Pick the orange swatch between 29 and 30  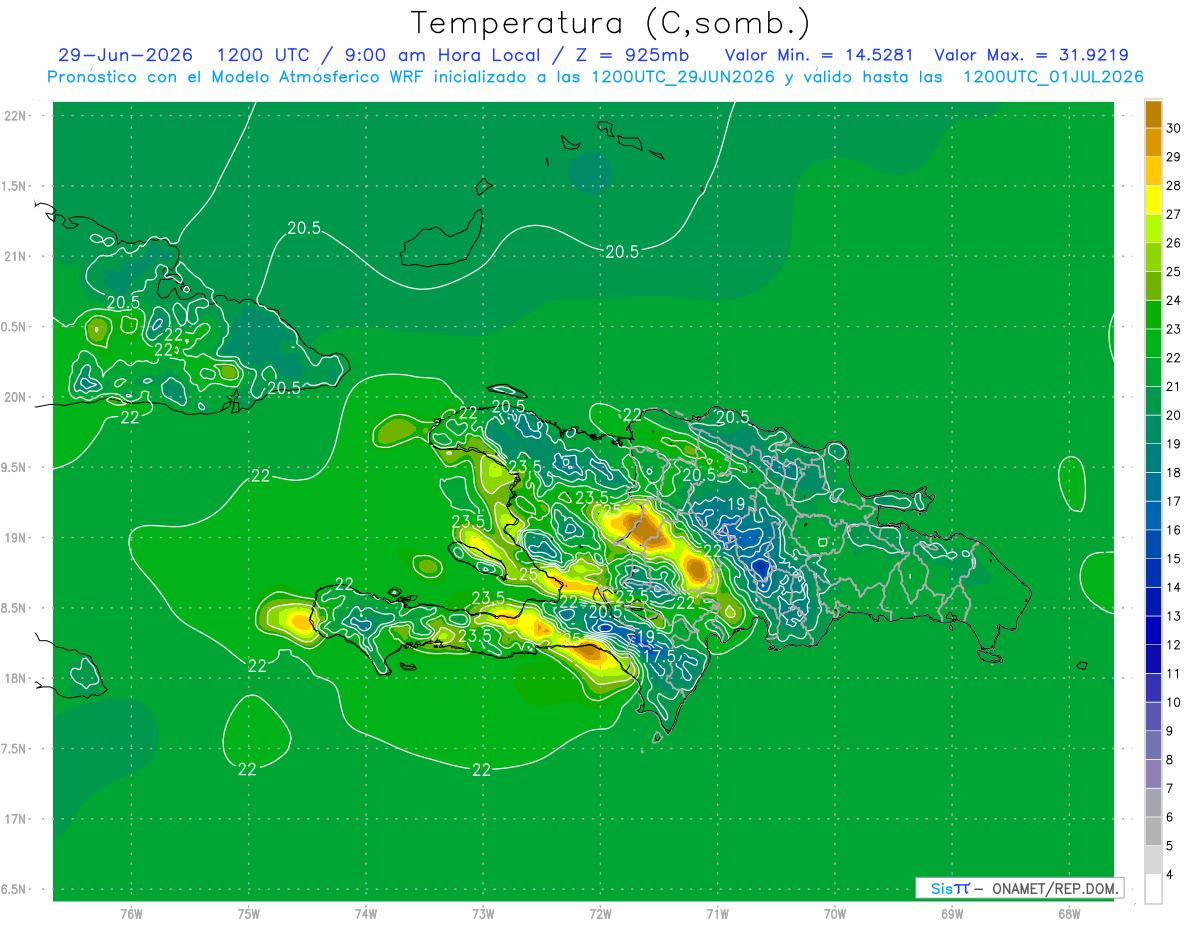tap(1153, 143)
